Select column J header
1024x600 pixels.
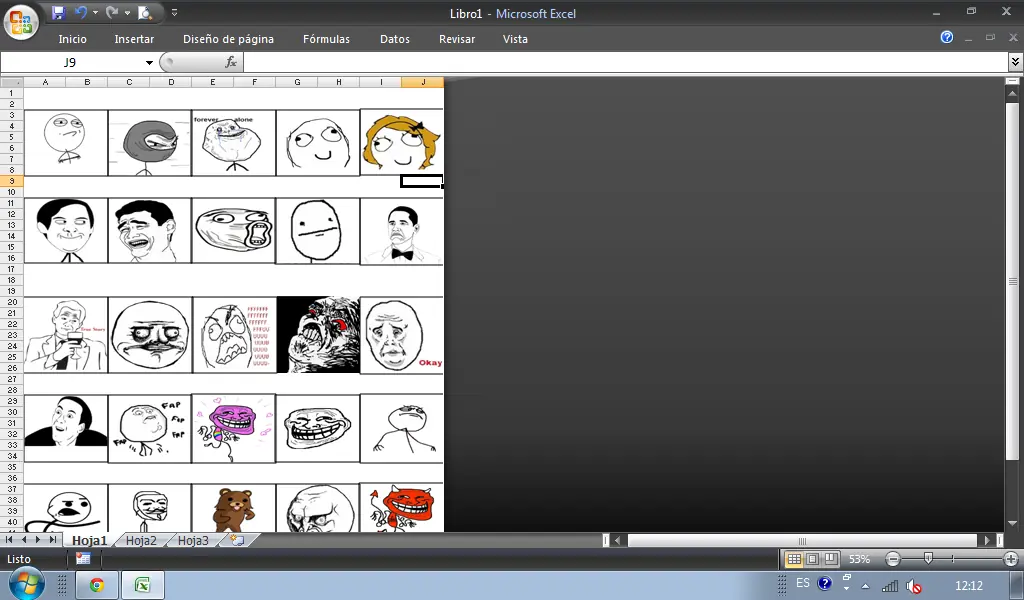point(423,82)
